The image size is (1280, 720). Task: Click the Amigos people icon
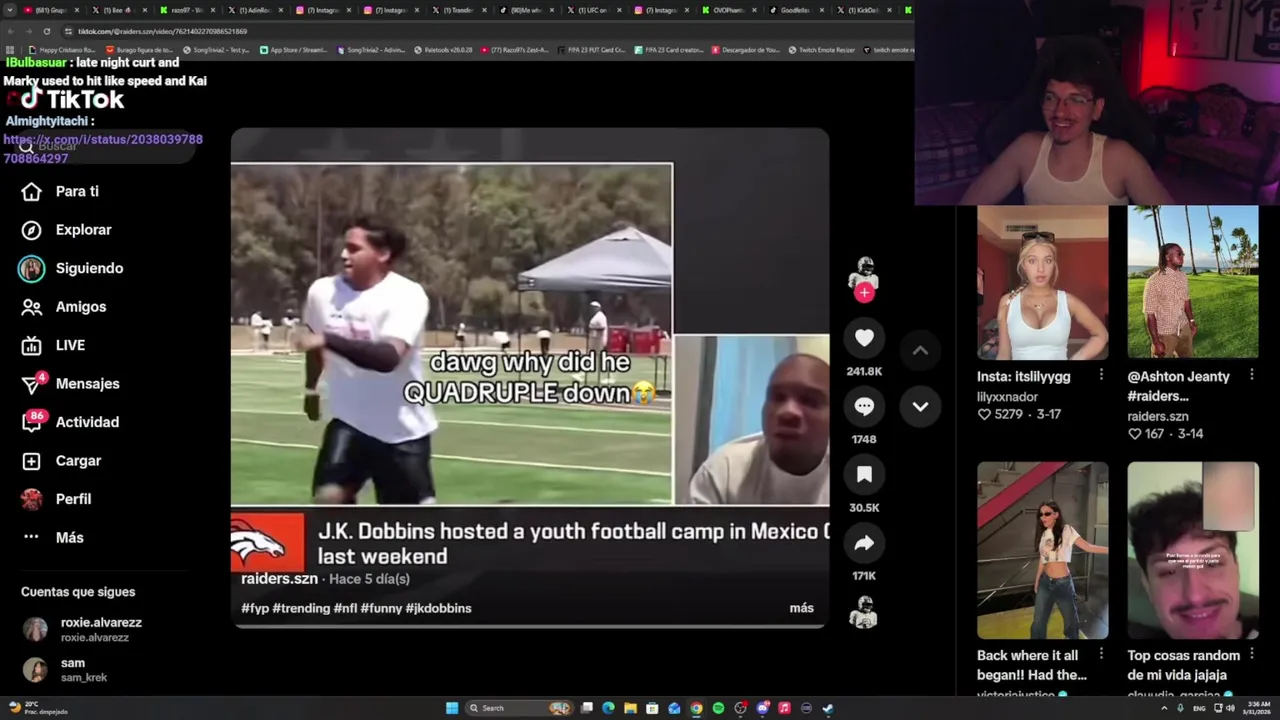pyautogui.click(x=32, y=307)
